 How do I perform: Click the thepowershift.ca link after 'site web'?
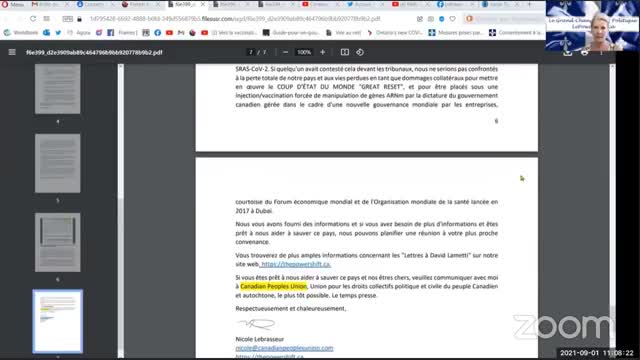pos(296,264)
